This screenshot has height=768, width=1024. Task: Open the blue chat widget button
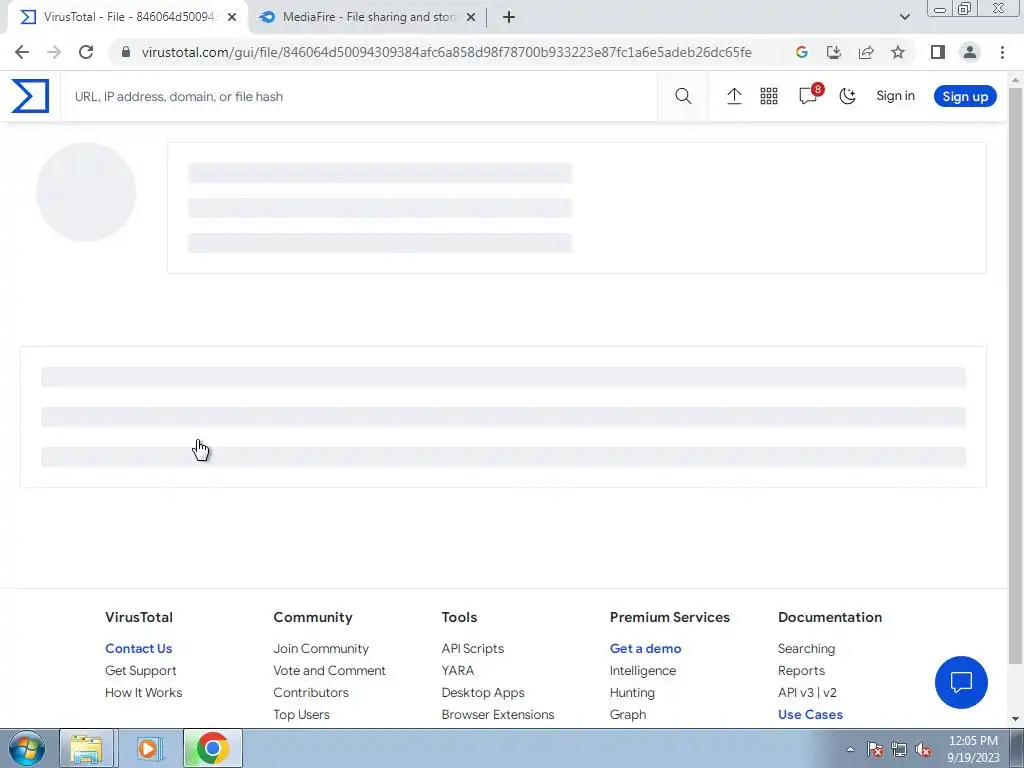pos(961,682)
